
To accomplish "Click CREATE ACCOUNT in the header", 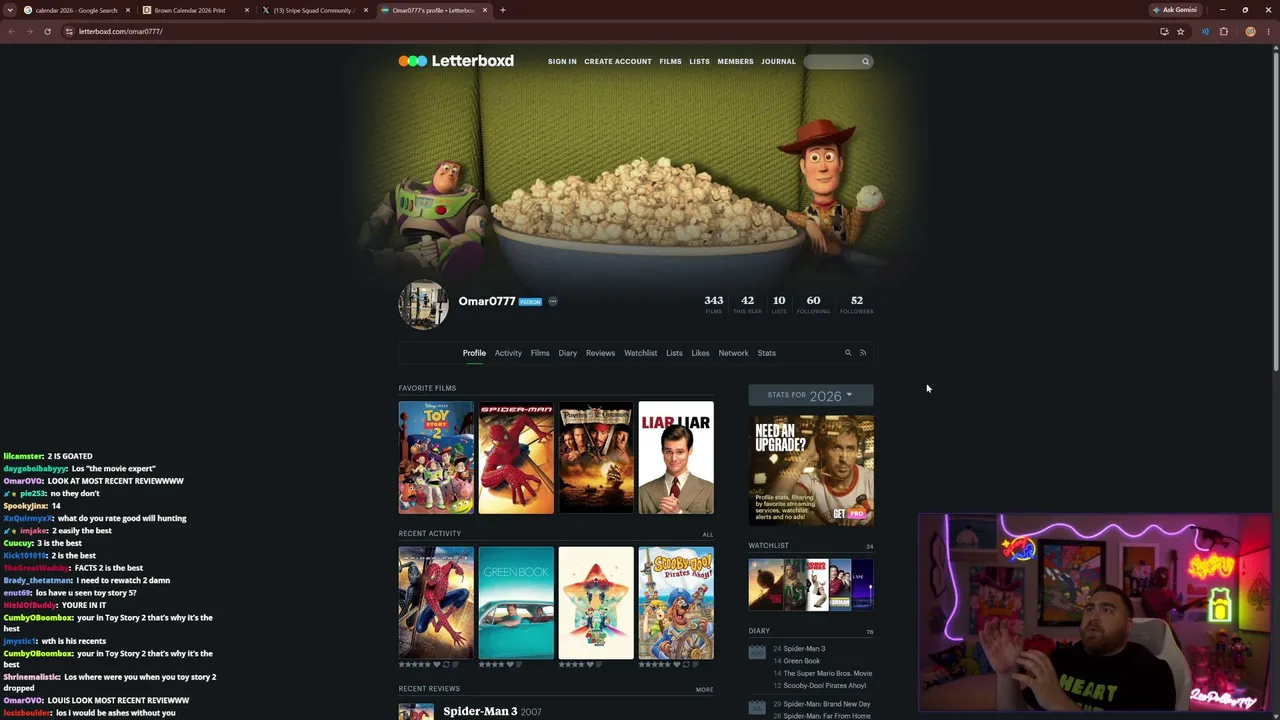I will click(x=618, y=62).
